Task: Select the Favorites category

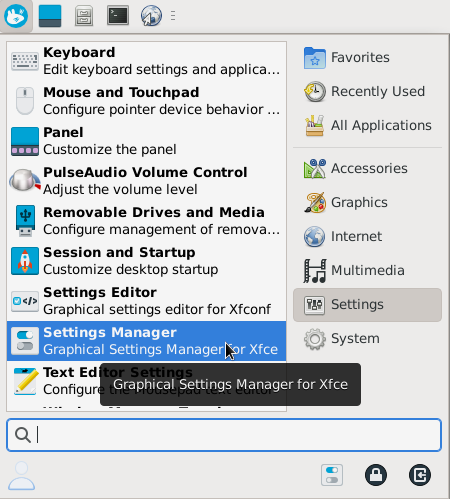Action: pyautogui.click(x=367, y=58)
